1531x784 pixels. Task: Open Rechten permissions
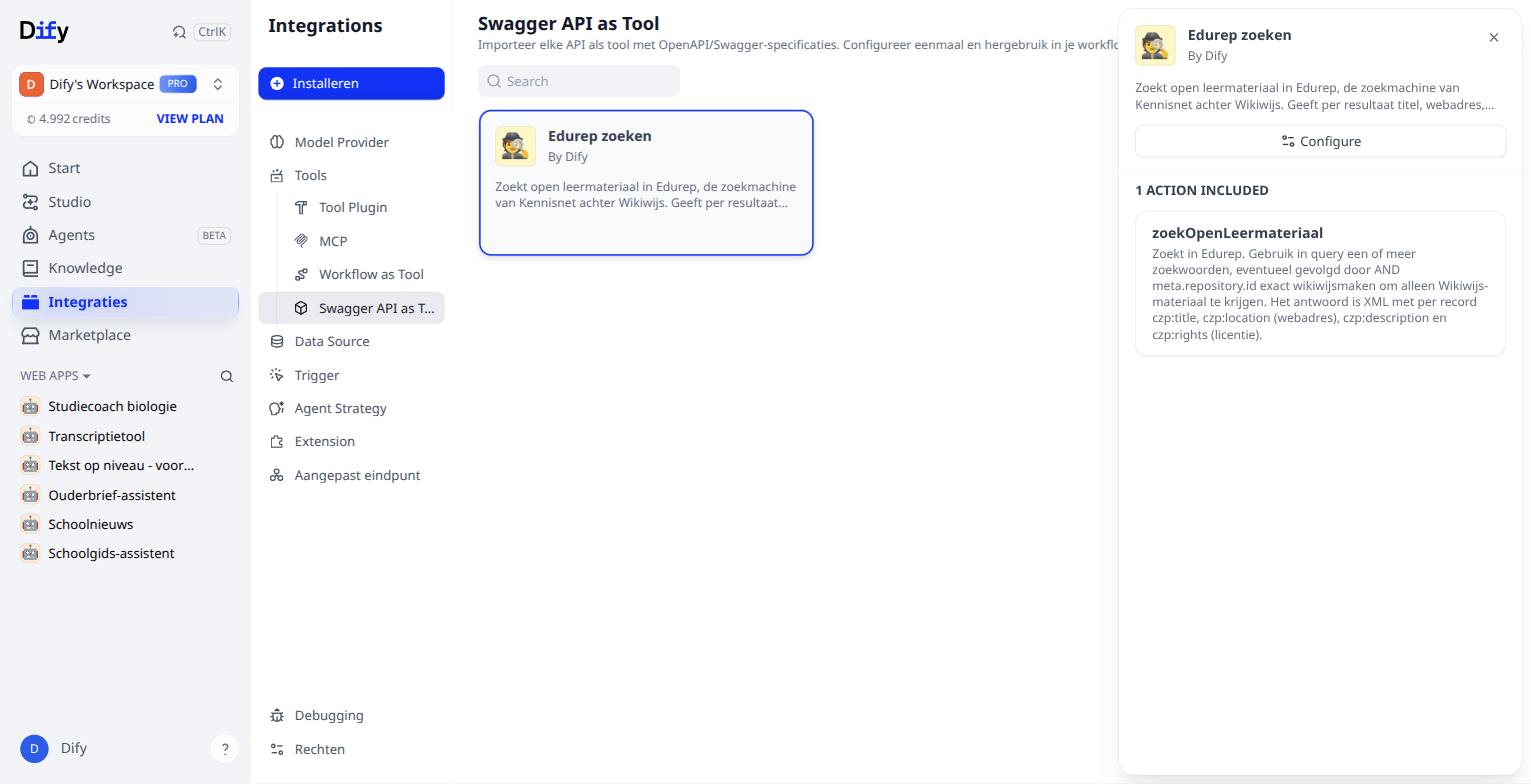coord(351,749)
